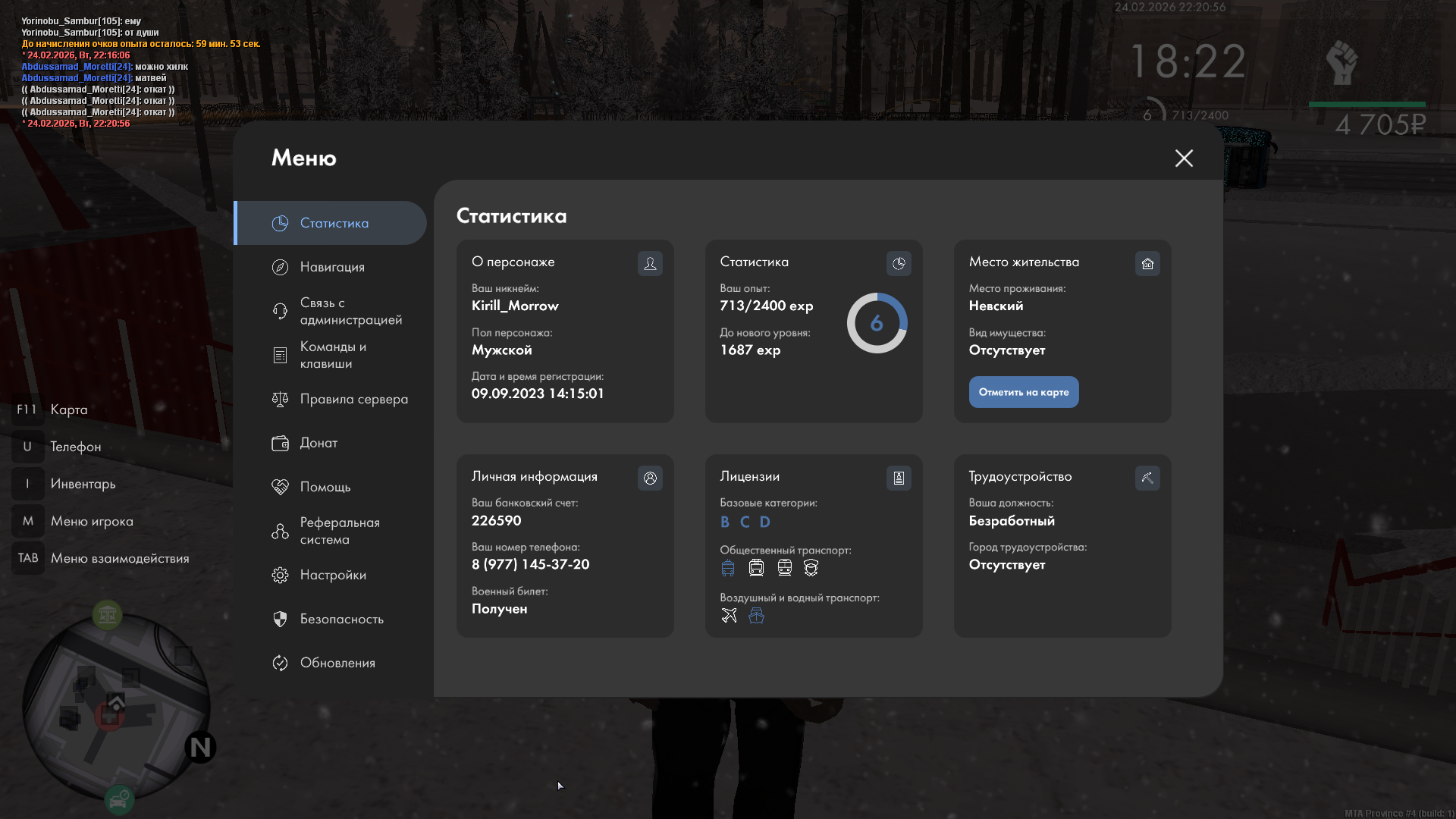The image size is (1456, 819).
Task: Click the blue bus public transport icon
Action: point(728,568)
